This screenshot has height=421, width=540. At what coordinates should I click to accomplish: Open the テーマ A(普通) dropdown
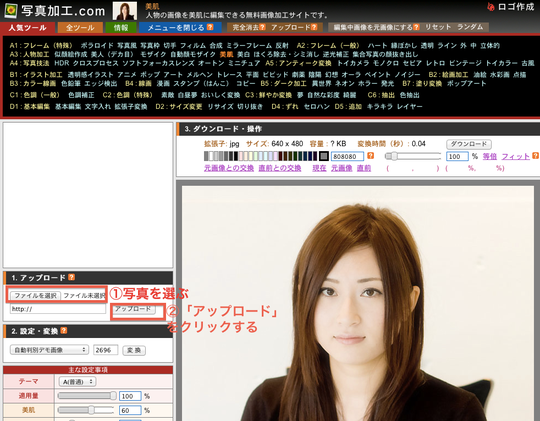pos(77,382)
